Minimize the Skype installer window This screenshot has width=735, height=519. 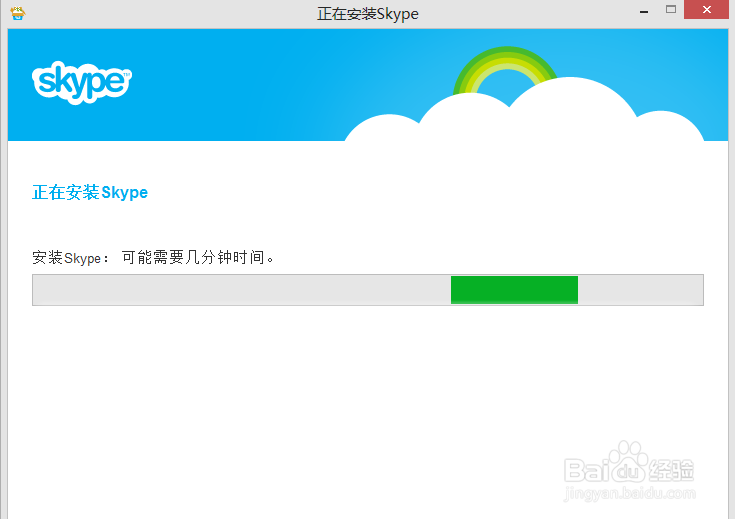click(644, 10)
